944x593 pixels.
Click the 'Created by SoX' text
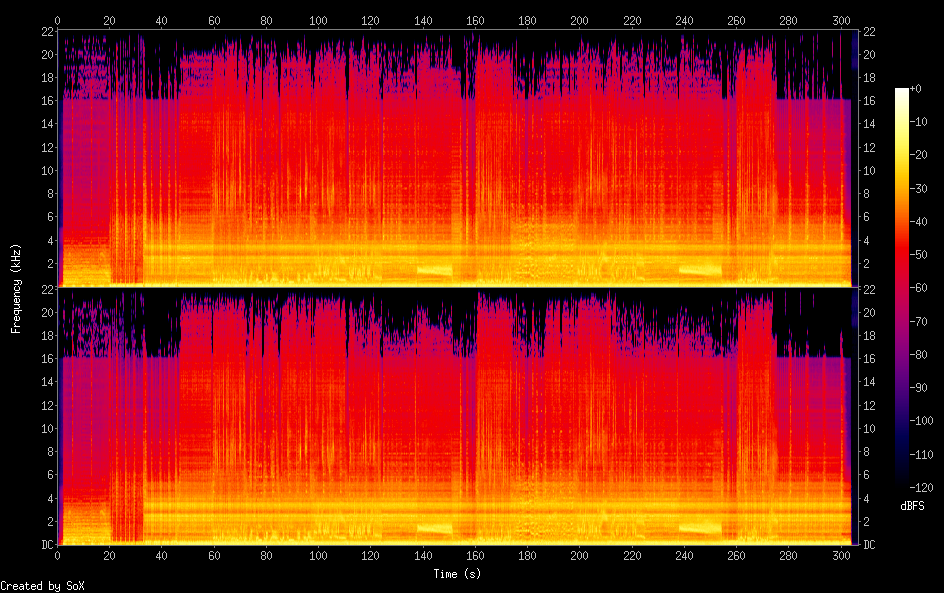(x=42, y=585)
